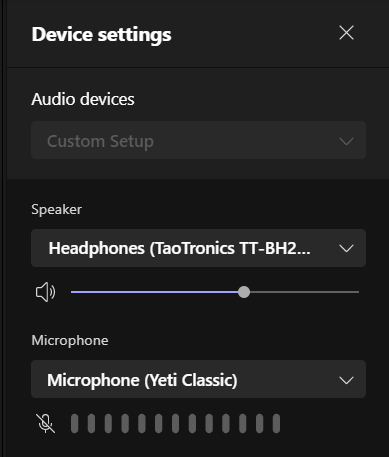Set speaker volume to maximum on slider
Screen dimensions: 389x457
click(358, 292)
